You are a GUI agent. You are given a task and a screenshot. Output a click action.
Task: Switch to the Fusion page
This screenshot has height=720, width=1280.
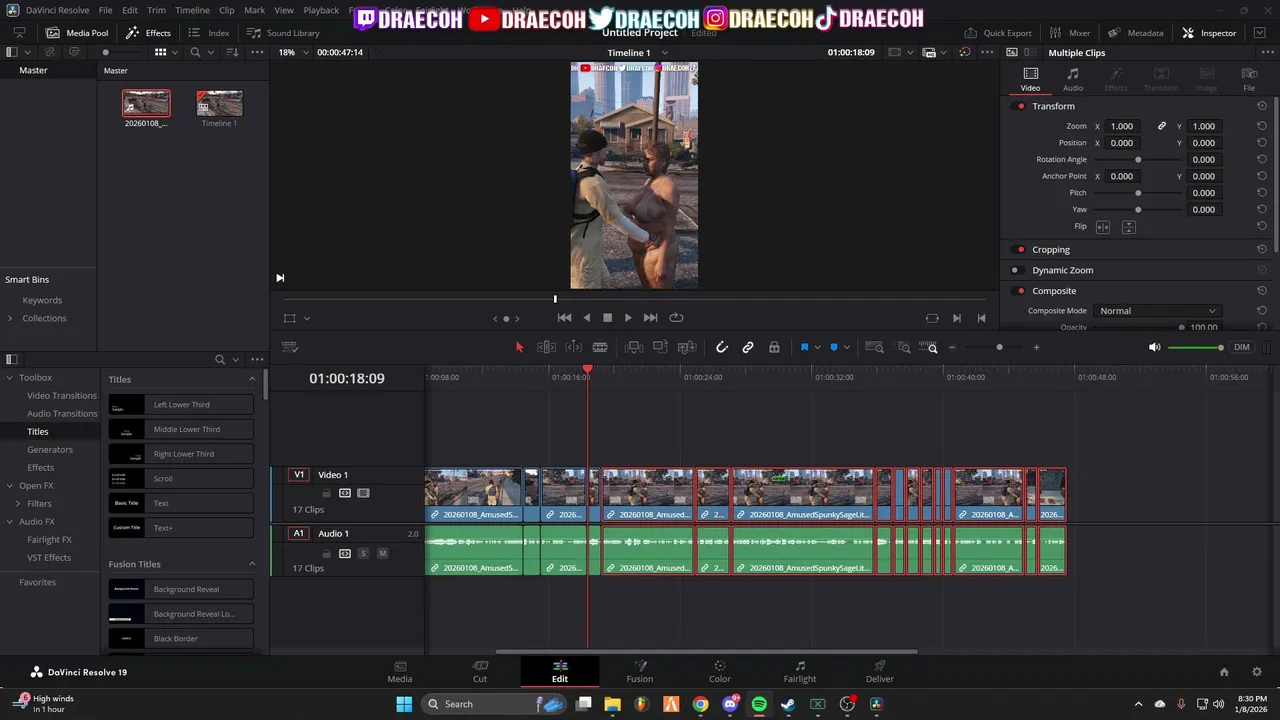(640, 671)
